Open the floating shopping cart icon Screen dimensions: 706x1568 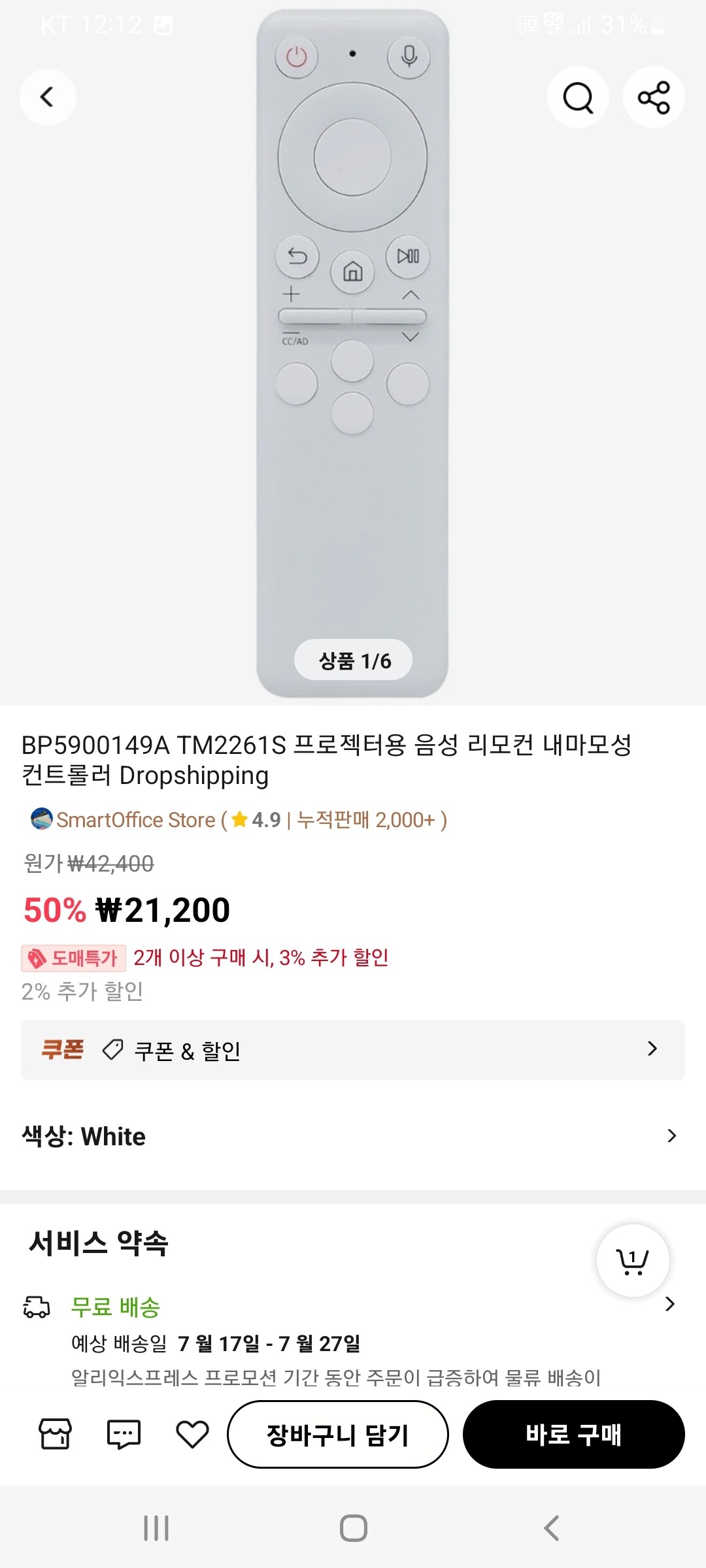(632, 1260)
